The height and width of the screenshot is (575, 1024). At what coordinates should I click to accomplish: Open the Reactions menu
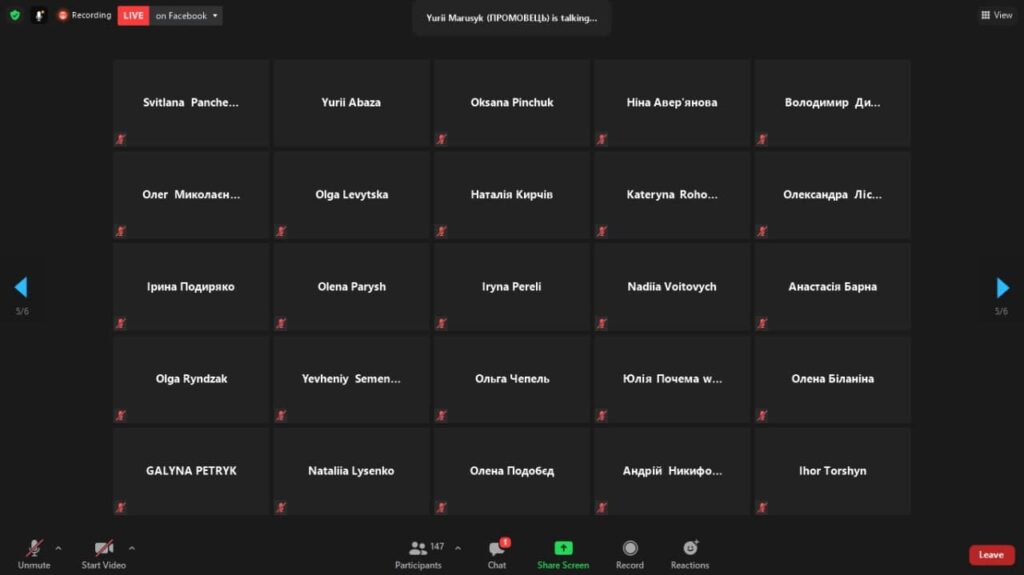coord(690,554)
